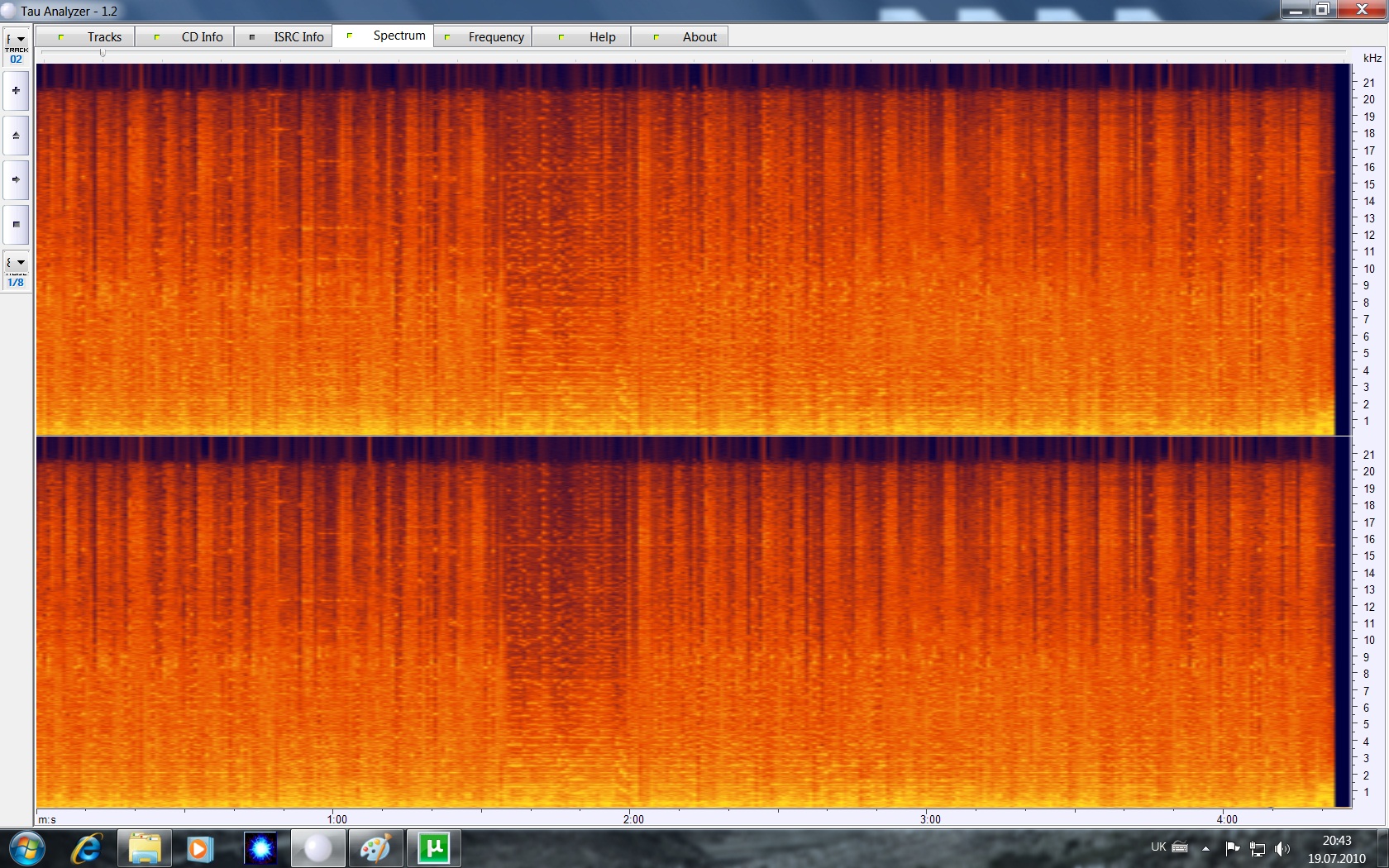1389x868 pixels.
Task: Click the position slider thumb above spectrum
Action: (103, 53)
